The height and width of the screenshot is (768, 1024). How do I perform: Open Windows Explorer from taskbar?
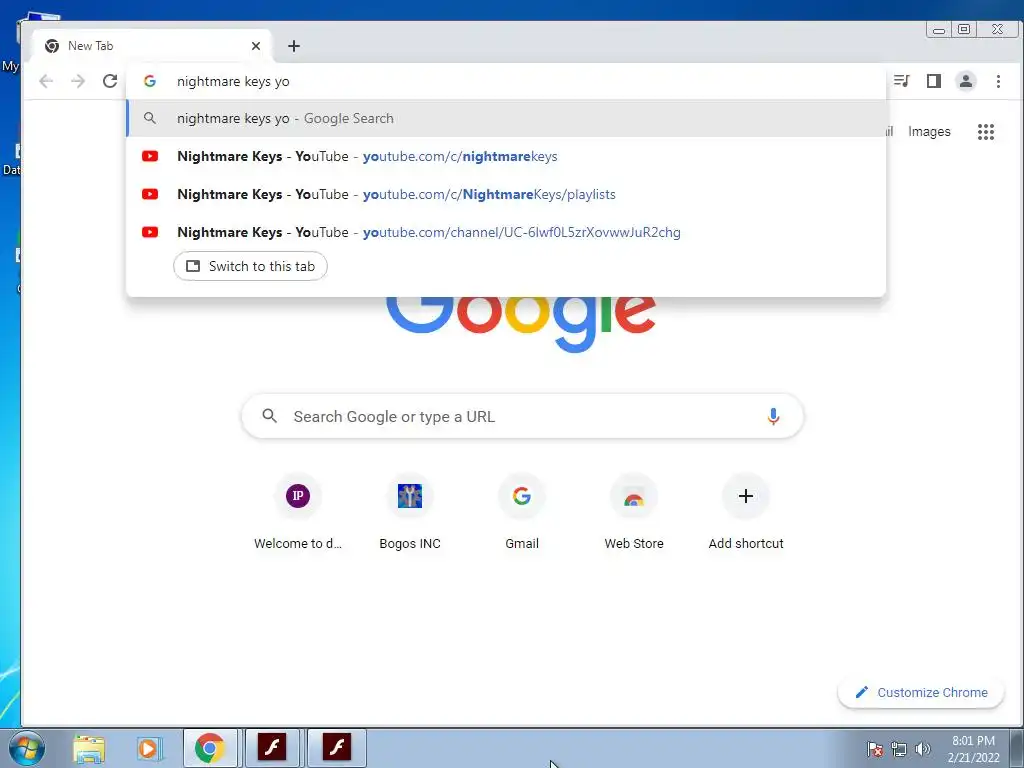pyautogui.click(x=89, y=748)
